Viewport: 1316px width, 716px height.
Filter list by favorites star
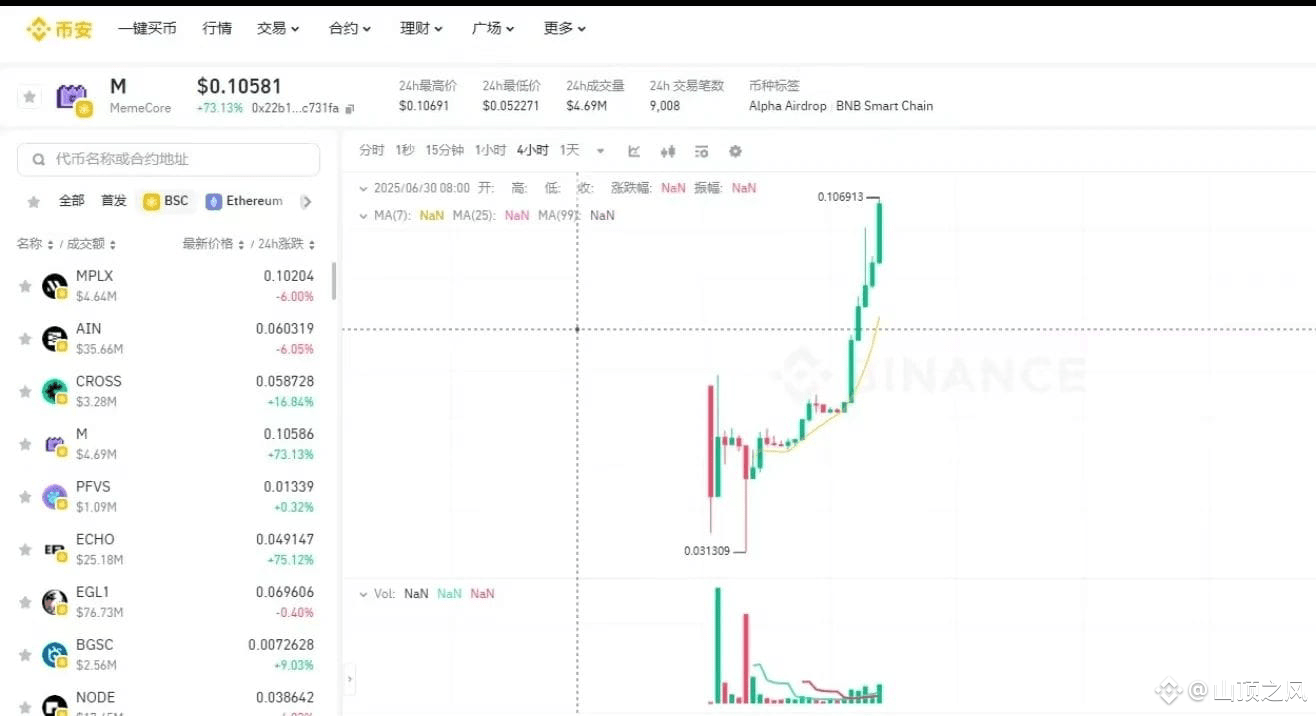click(x=33, y=202)
